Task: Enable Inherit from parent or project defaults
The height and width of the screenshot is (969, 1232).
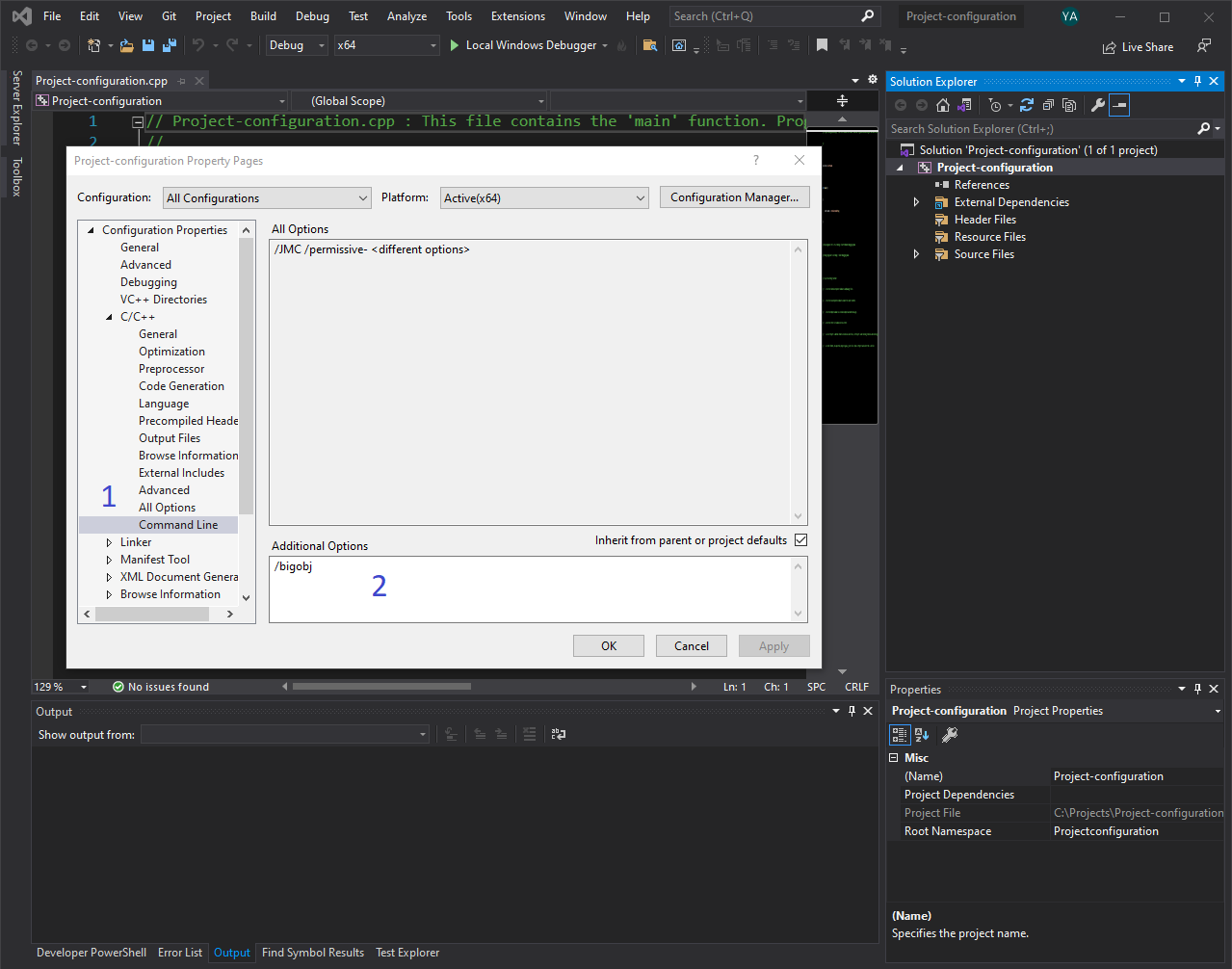Action: 800,540
